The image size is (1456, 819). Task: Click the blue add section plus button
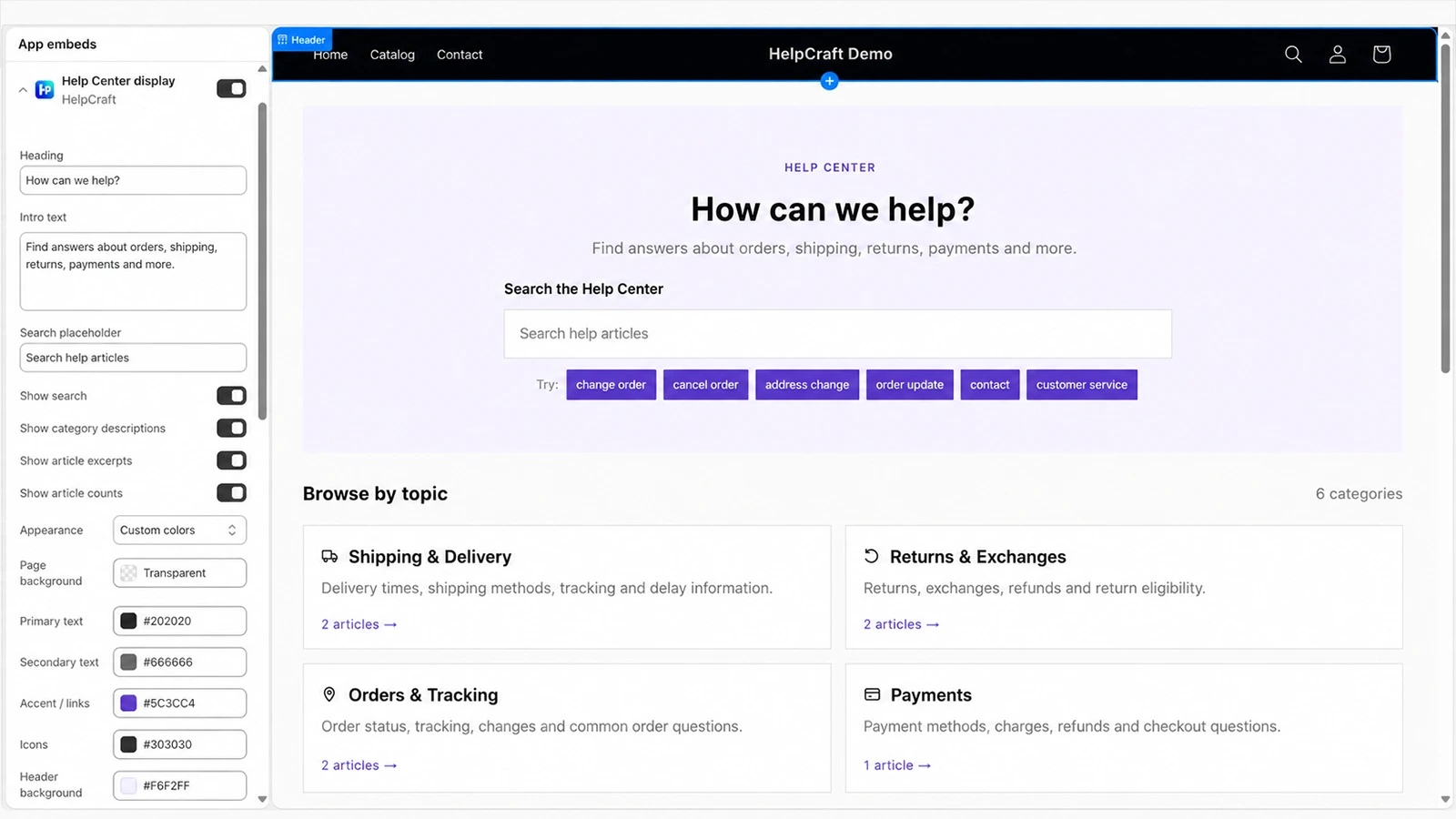[829, 81]
